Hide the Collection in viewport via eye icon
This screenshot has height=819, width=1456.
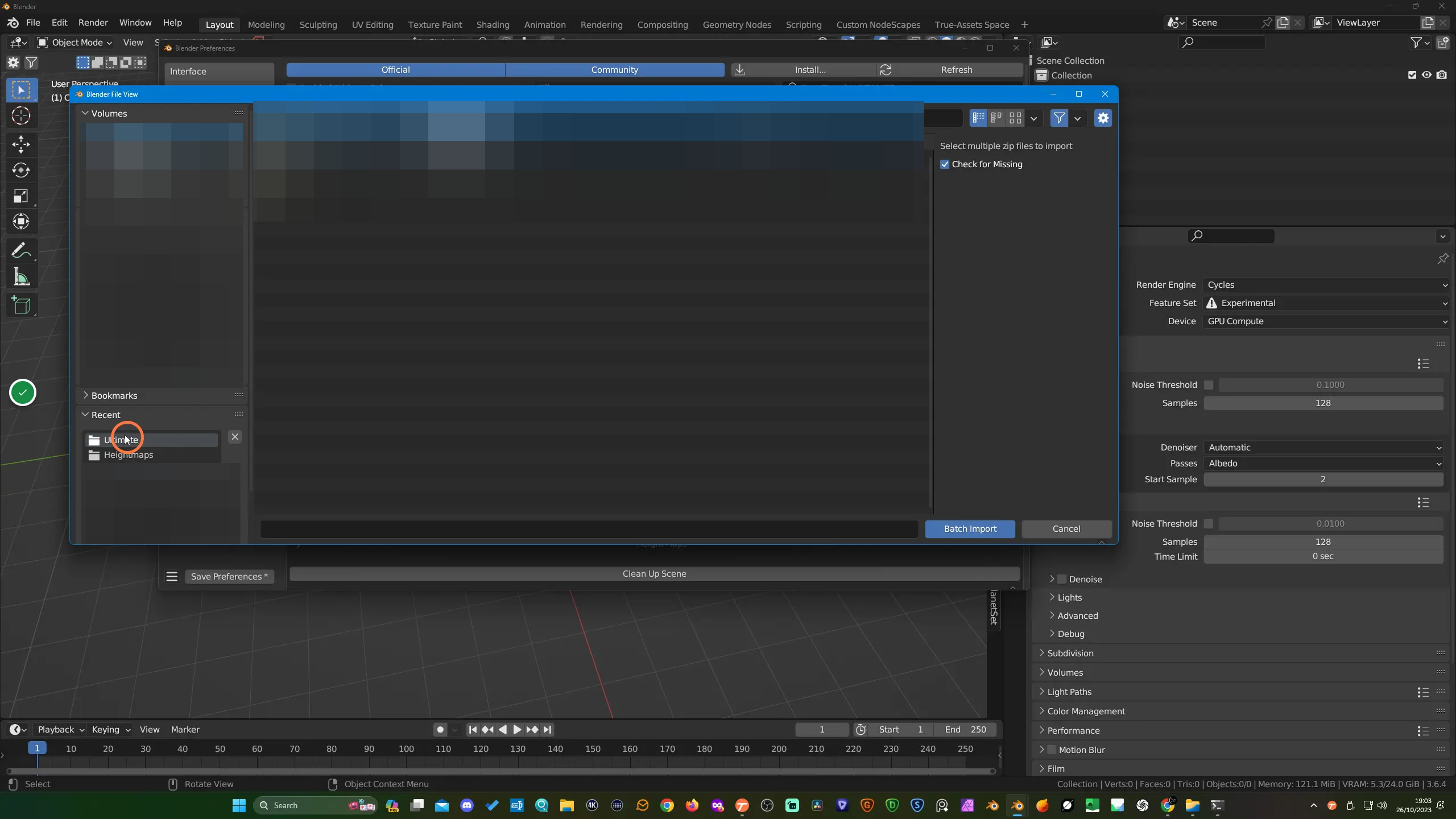click(1427, 75)
